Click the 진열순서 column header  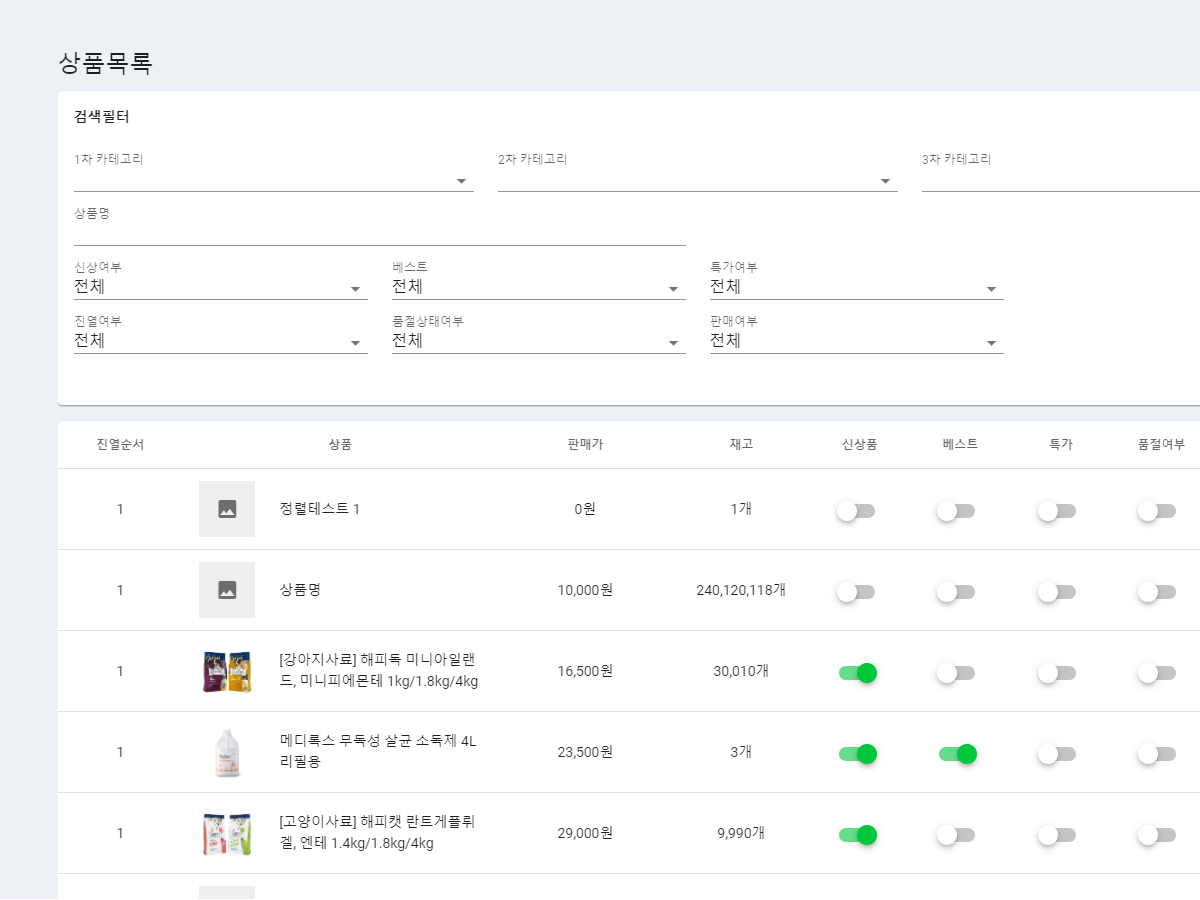point(120,444)
